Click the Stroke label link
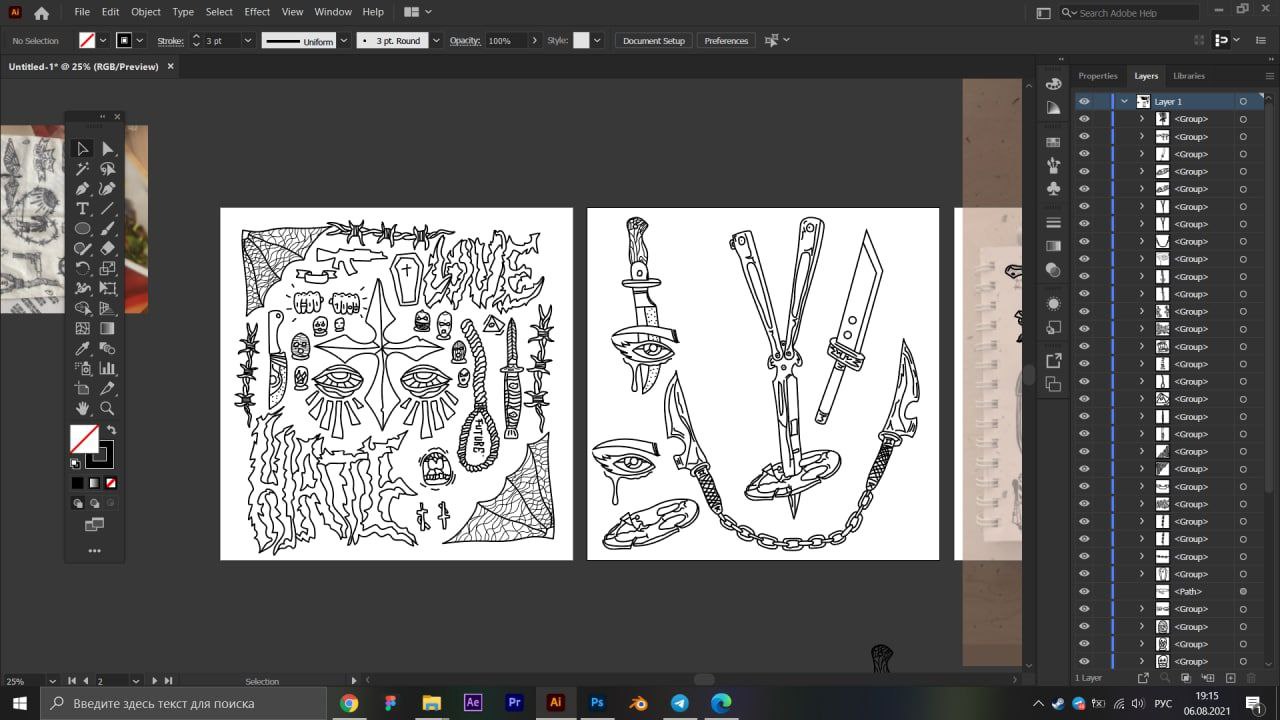 170,41
